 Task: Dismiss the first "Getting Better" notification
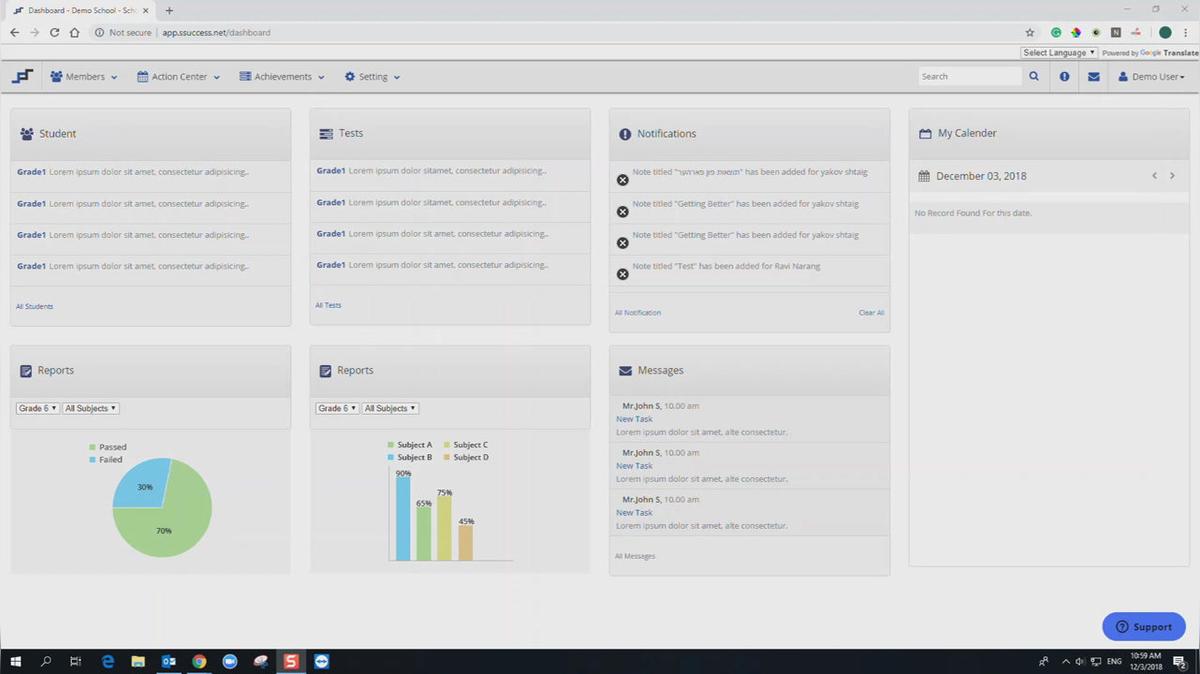tap(622, 211)
